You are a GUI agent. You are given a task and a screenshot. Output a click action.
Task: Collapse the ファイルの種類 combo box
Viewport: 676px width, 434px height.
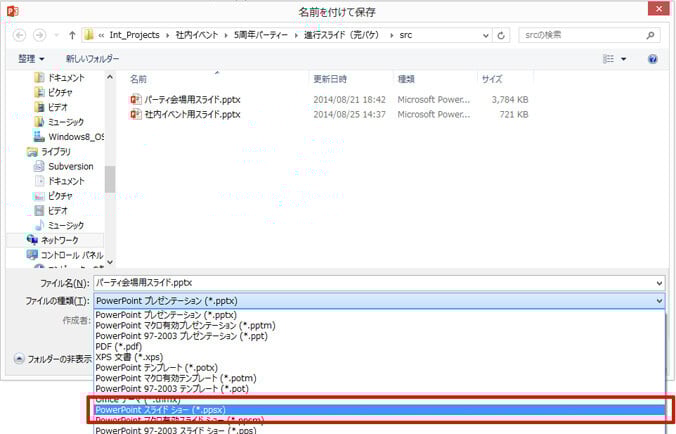[x=659, y=301]
